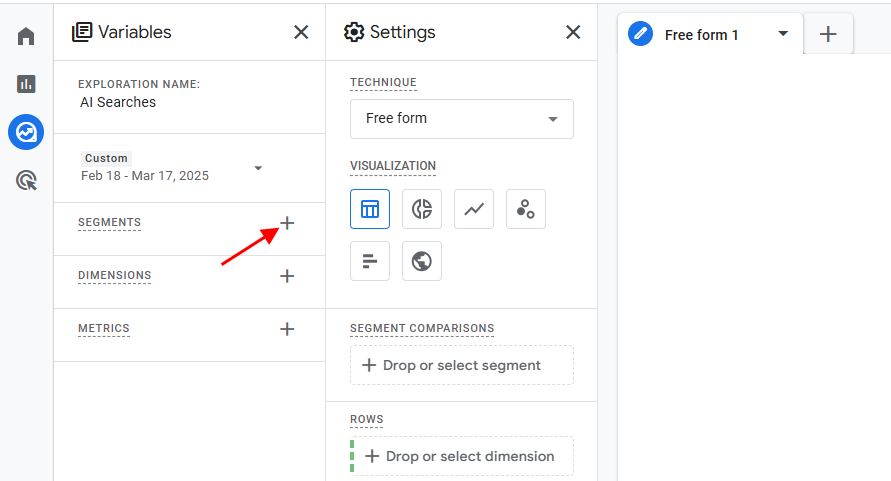Open Explore section in sidebar
Image resolution: width=891 pixels, height=481 pixels.
coord(26,132)
